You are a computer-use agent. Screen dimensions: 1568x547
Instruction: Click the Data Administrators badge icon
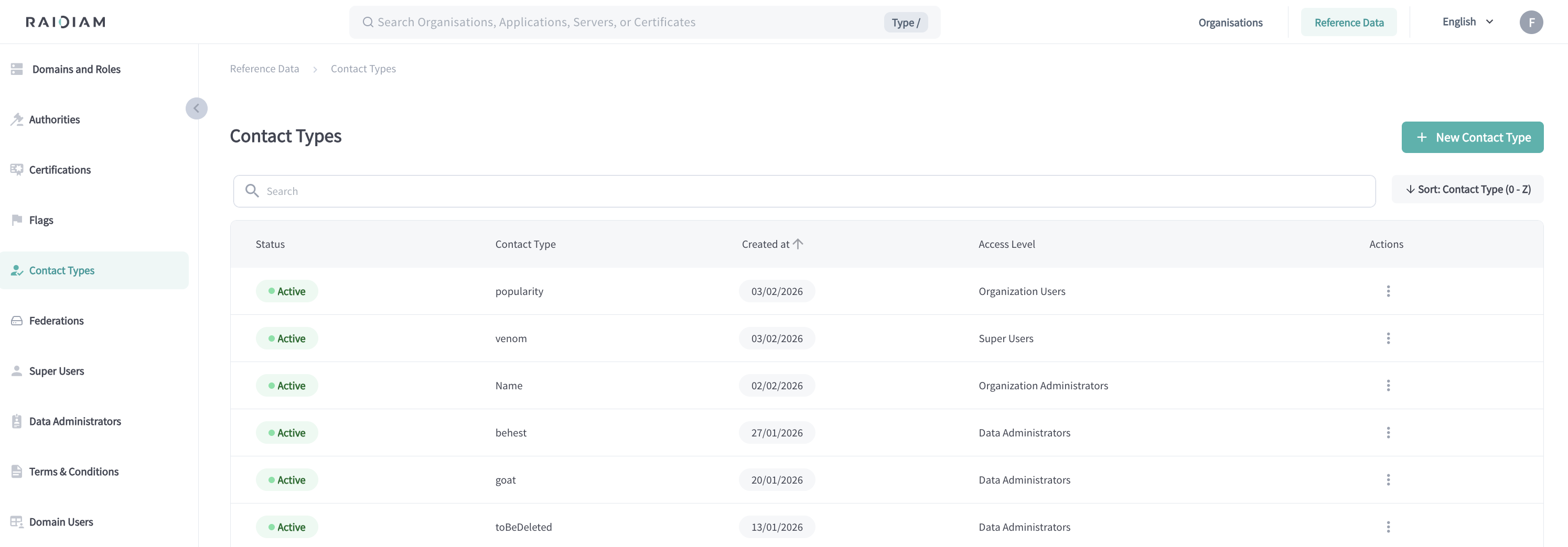point(16,421)
